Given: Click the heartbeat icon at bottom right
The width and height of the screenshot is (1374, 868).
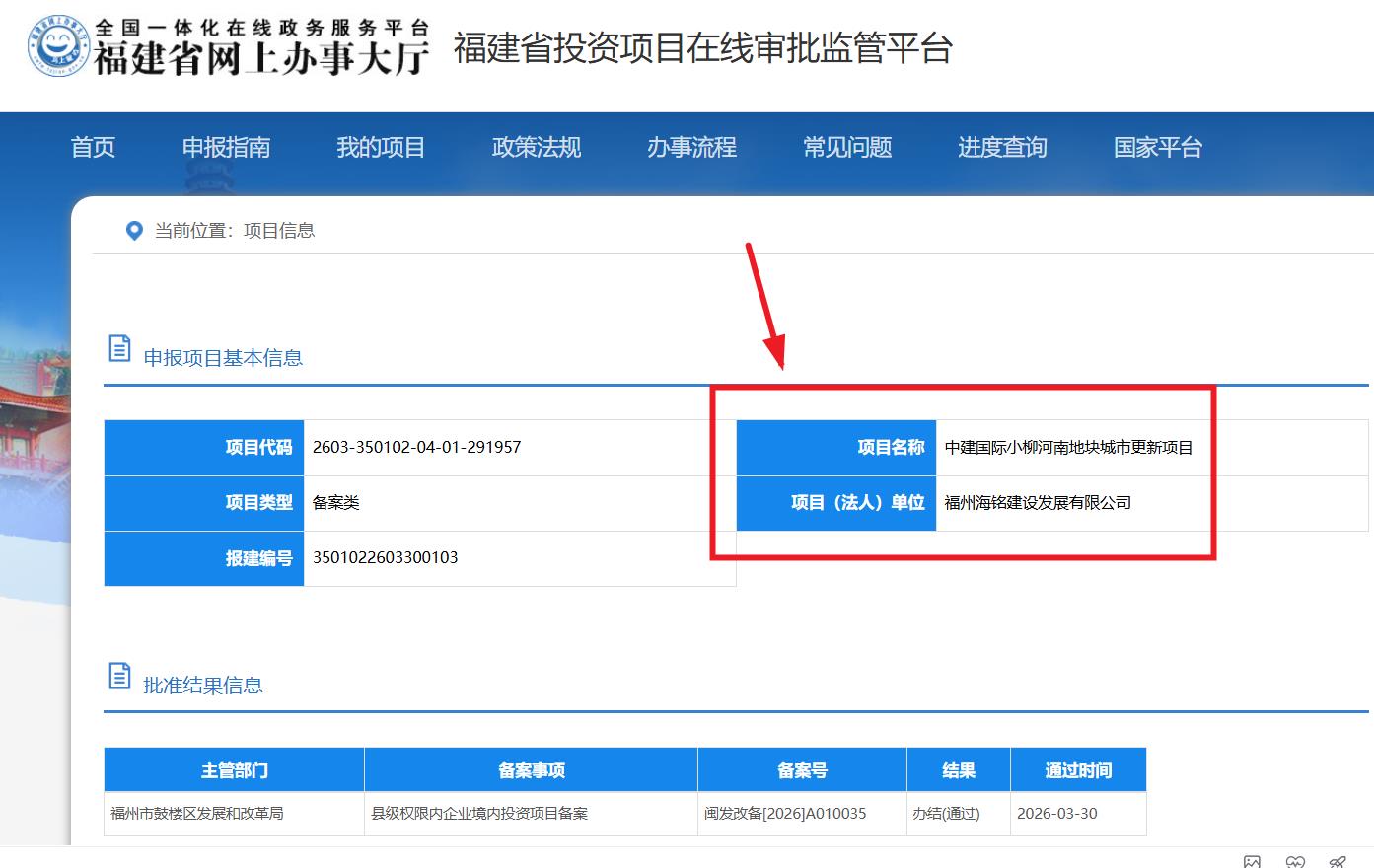Looking at the screenshot, I should pos(1295,861).
